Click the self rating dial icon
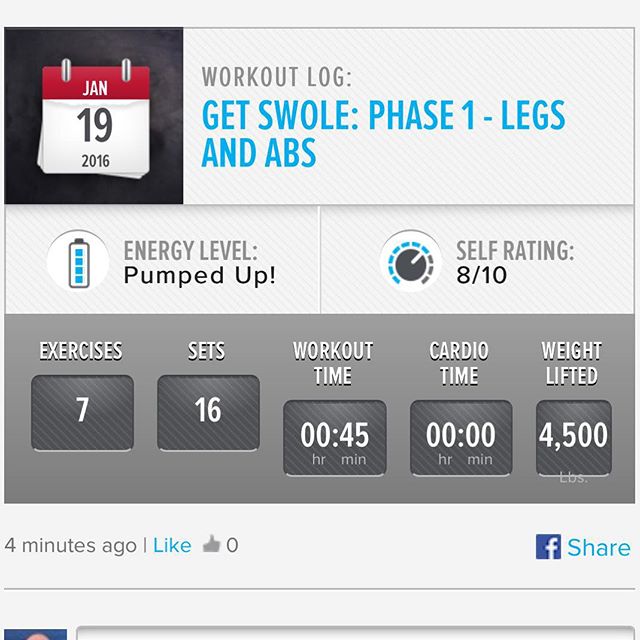 [411, 261]
